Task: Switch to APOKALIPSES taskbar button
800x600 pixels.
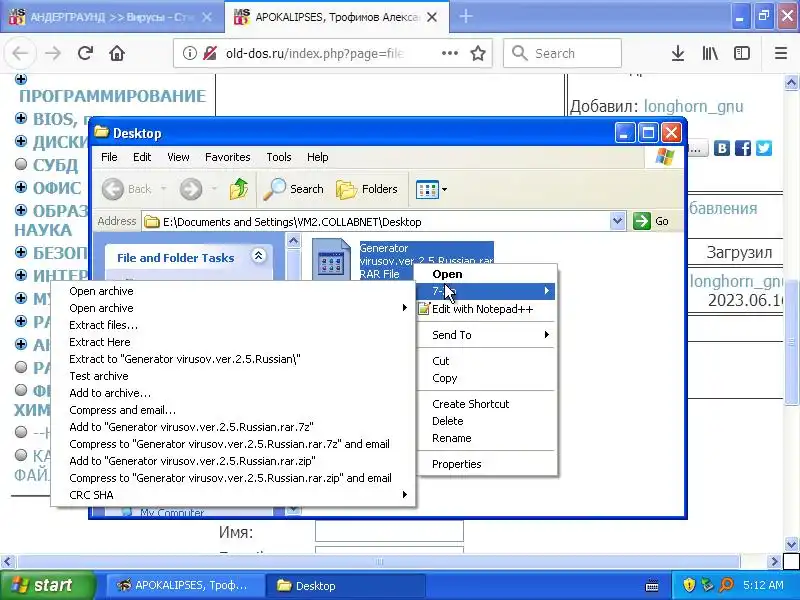Action: 185,585
